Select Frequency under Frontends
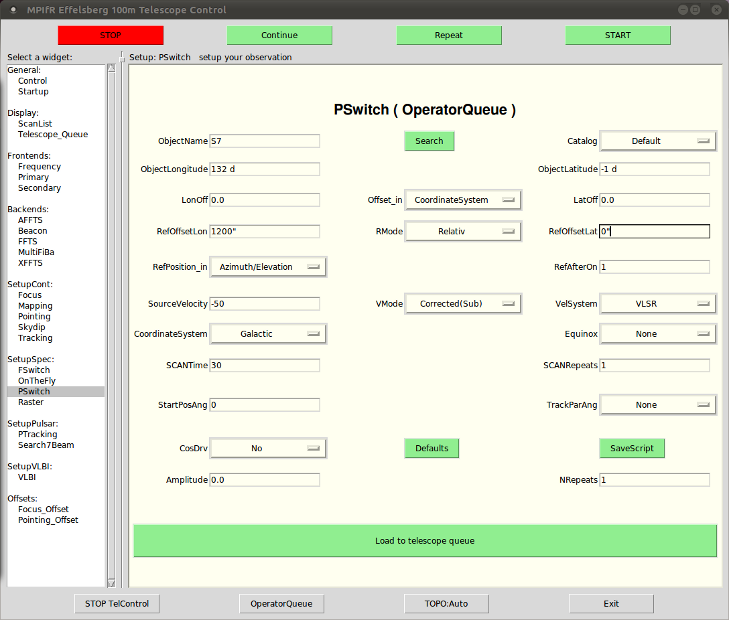 (x=40, y=166)
